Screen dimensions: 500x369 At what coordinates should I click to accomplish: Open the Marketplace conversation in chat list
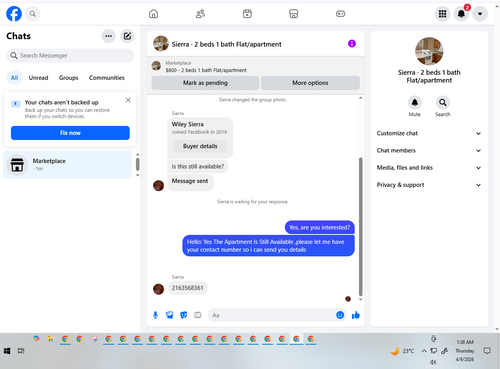coord(68,165)
